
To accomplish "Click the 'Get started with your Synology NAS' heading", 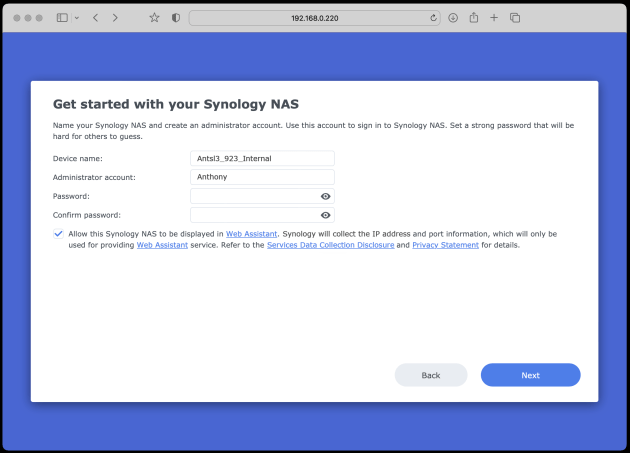I will pyautogui.click(x=176, y=104).
